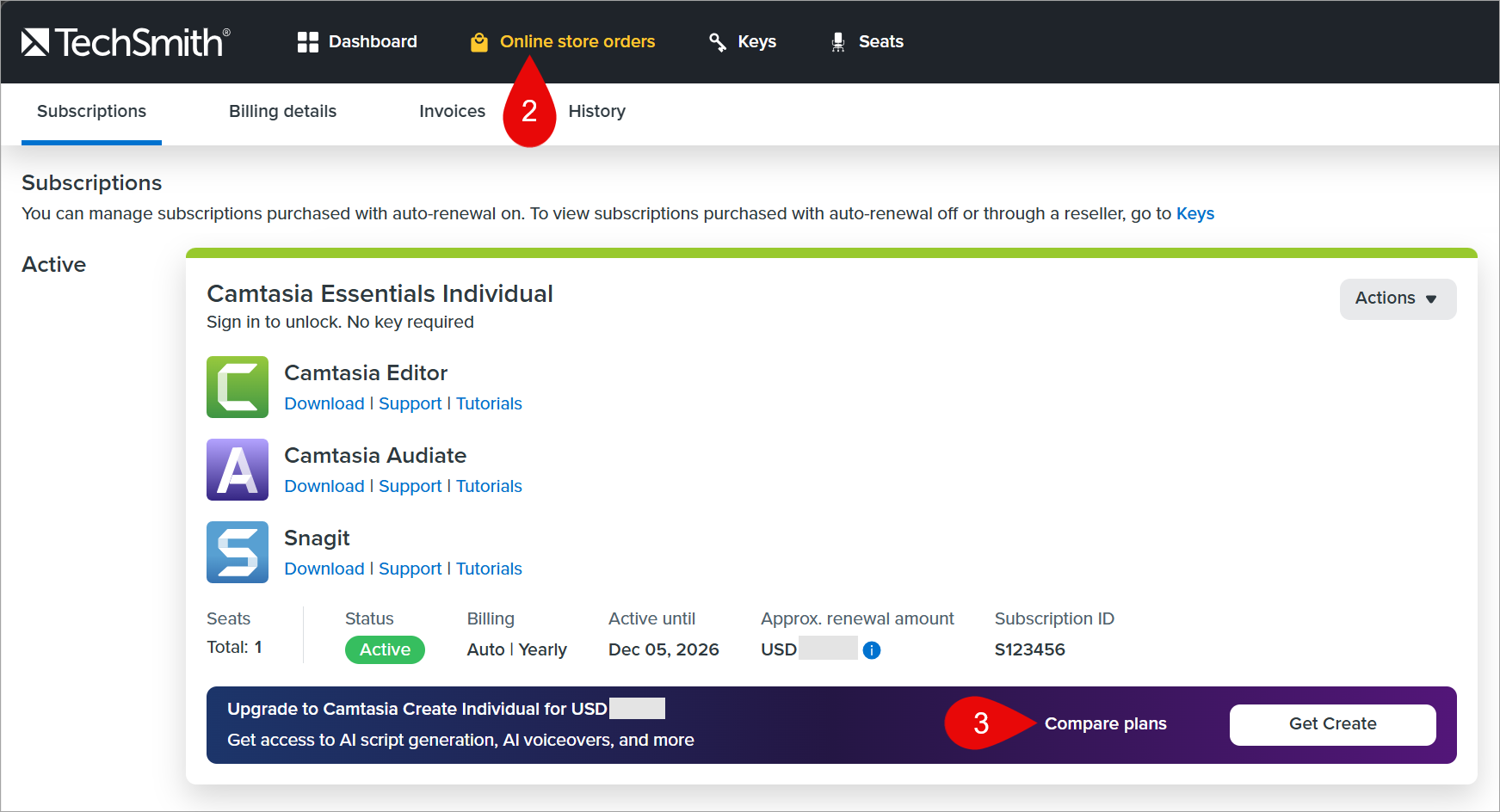Open Support for Snagit
The height and width of the screenshot is (812, 1500).
[x=410, y=569]
